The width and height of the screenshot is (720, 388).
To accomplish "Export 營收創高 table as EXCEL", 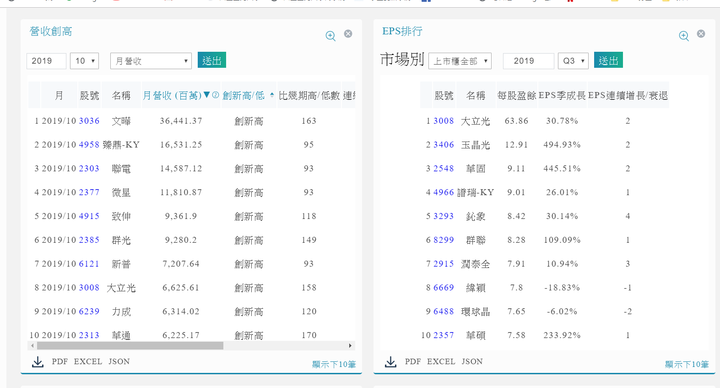I will click(88, 361).
